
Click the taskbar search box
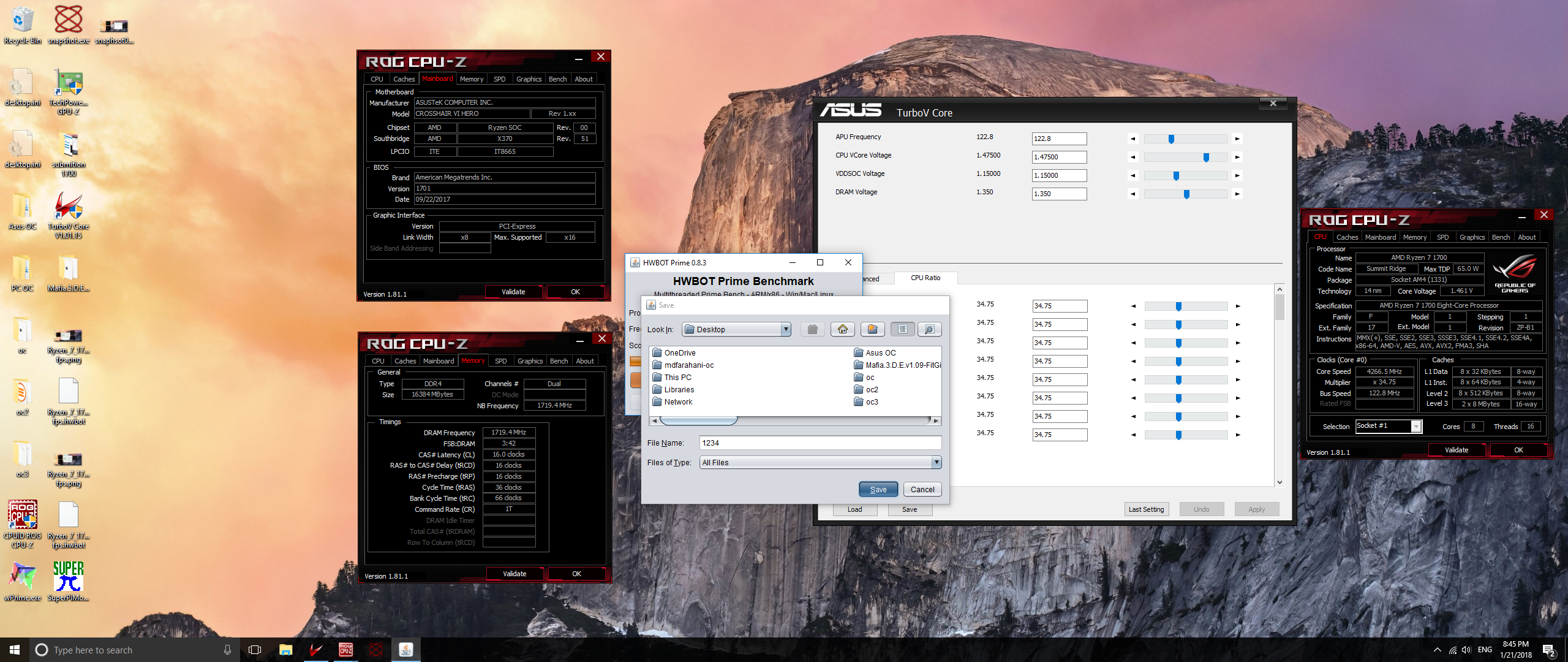click(x=134, y=650)
